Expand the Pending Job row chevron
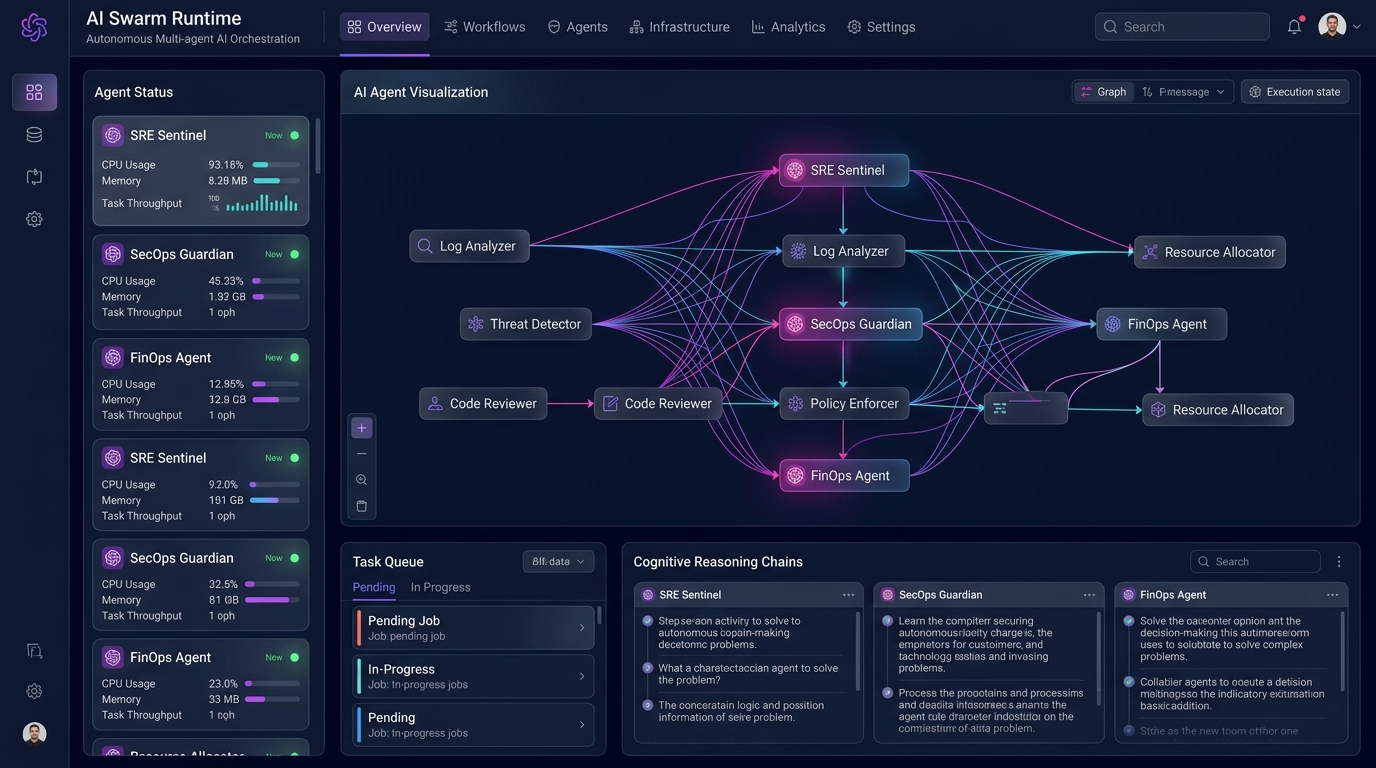 [582, 628]
